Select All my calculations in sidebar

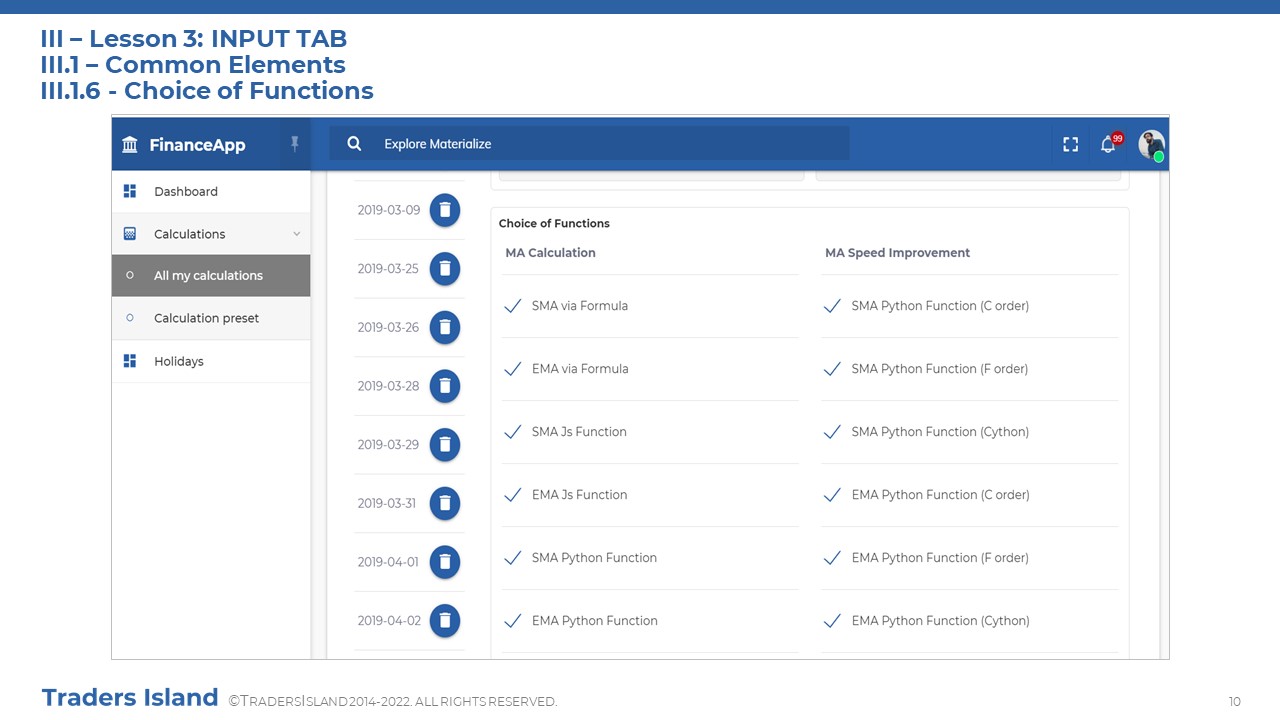click(208, 276)
